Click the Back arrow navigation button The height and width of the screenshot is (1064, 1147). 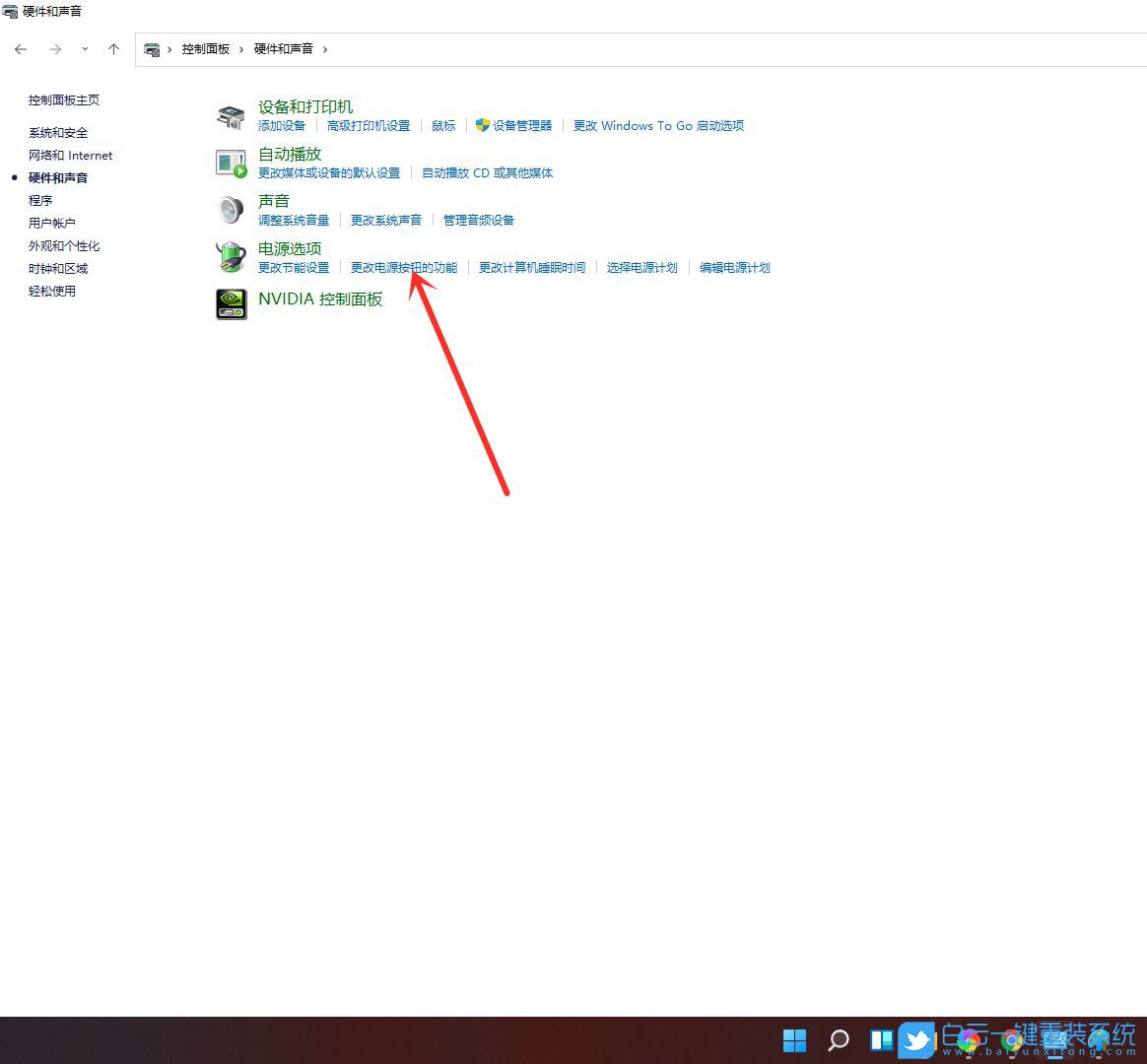coord(21,48)
